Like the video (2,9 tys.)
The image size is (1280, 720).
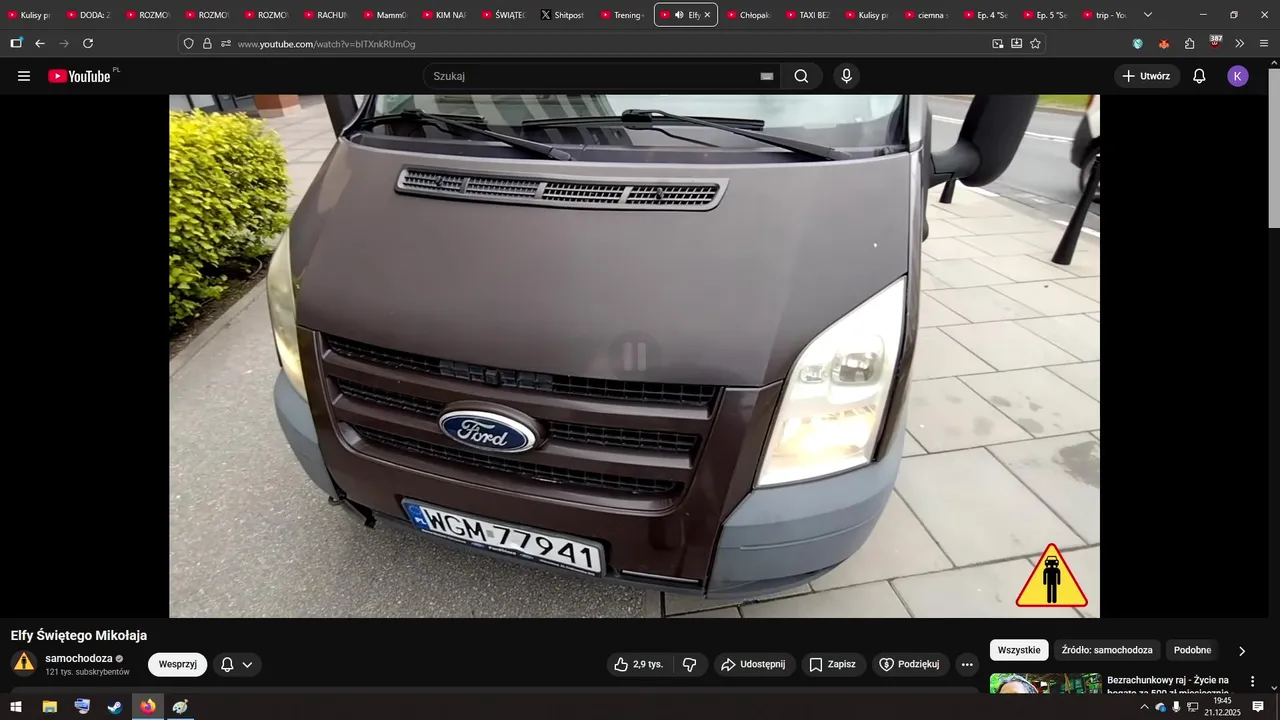click(639, 664)
